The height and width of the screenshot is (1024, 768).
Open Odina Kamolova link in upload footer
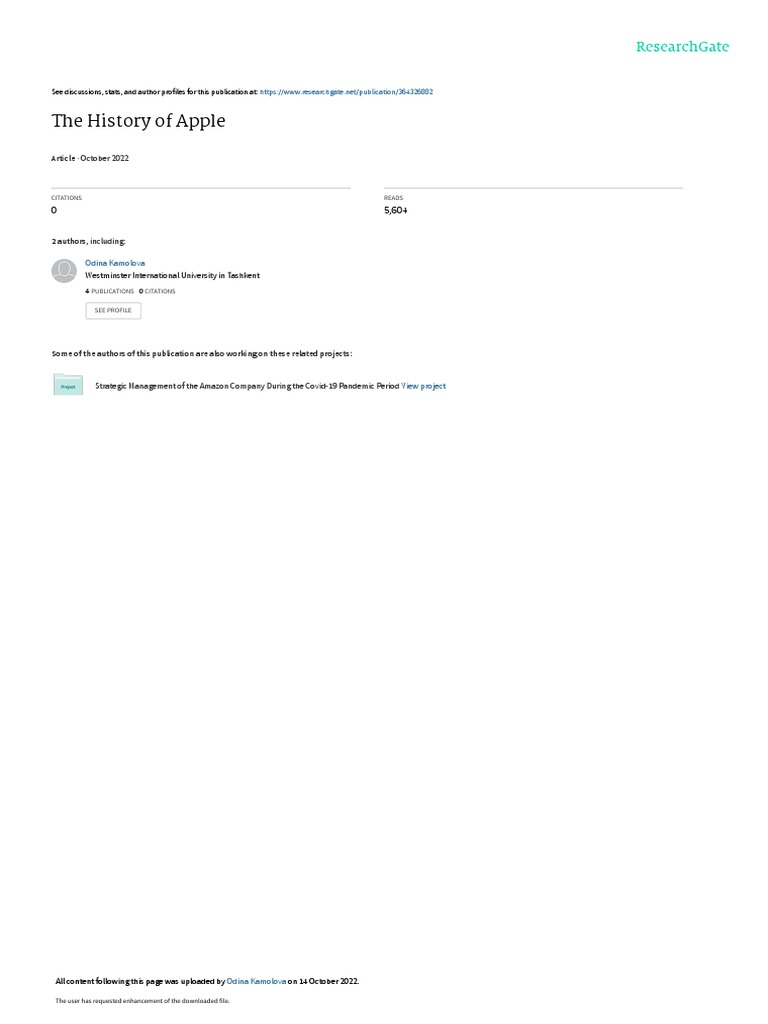[x=256, y=981]
